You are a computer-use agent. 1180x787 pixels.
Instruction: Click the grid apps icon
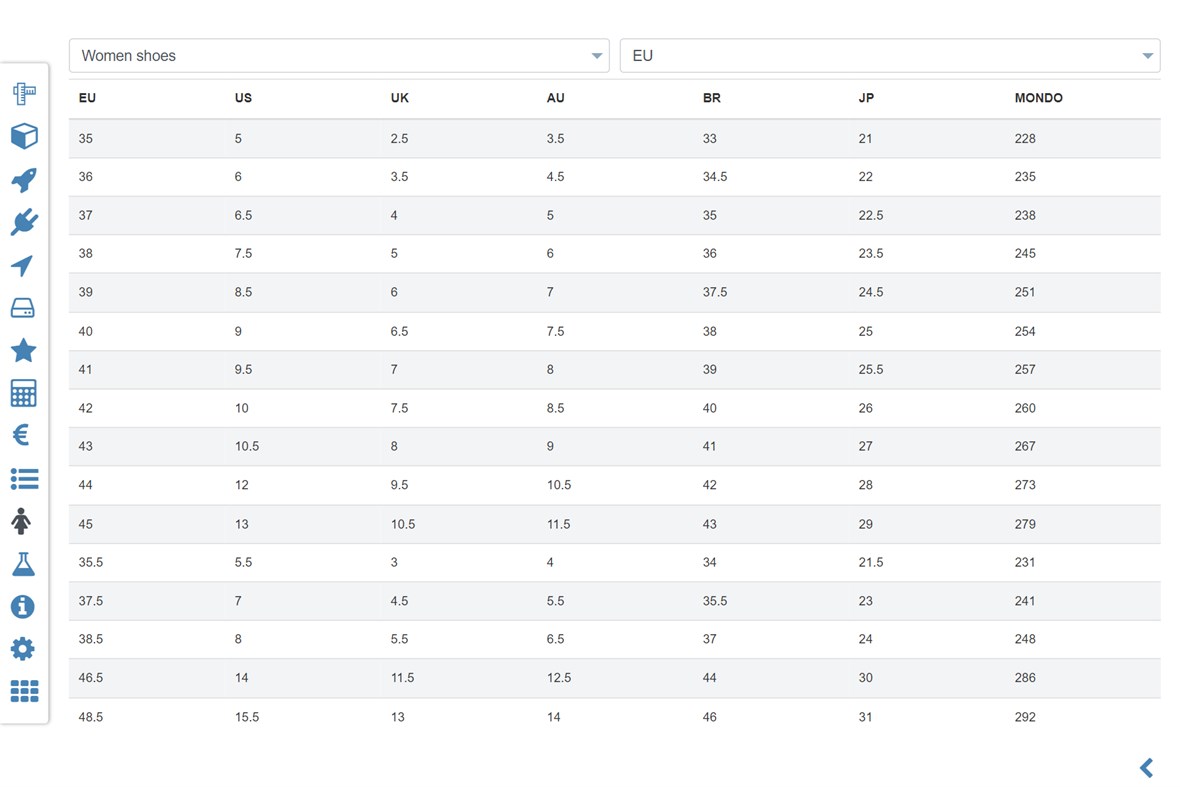tap(24, 691)
